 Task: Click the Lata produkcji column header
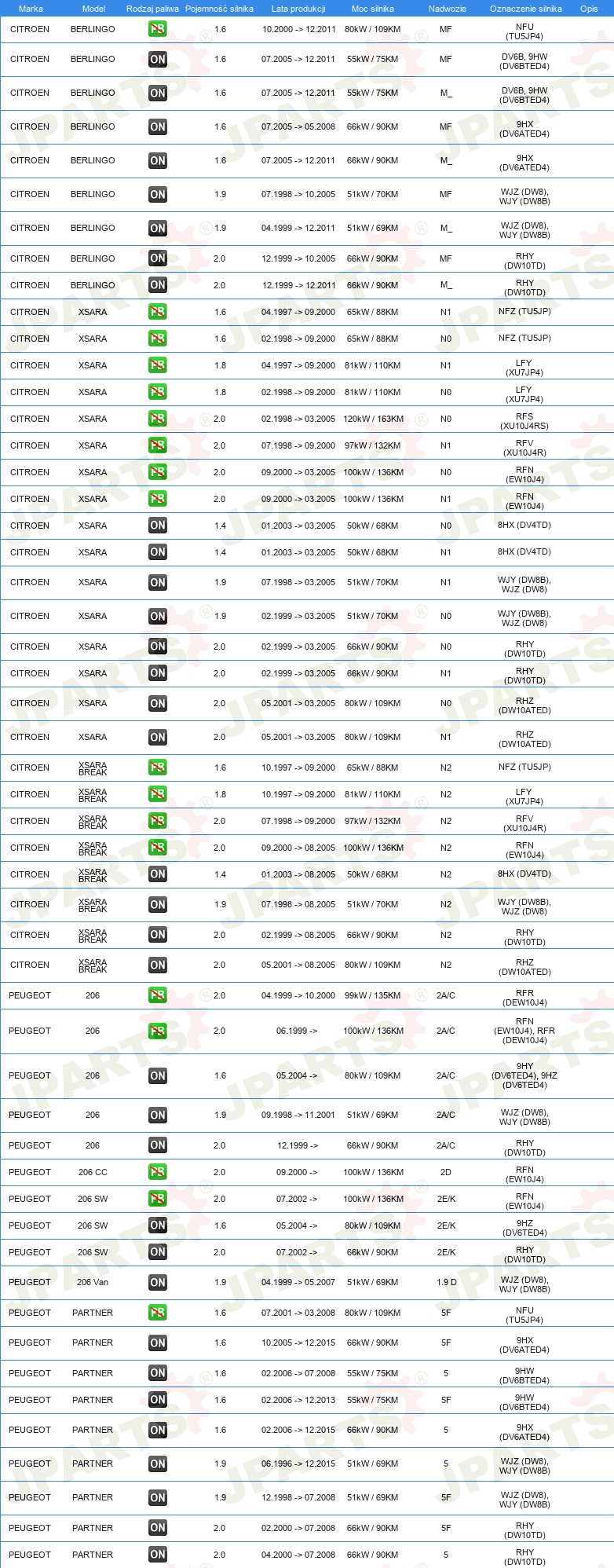pyautogui.click(x=298, y=9)
